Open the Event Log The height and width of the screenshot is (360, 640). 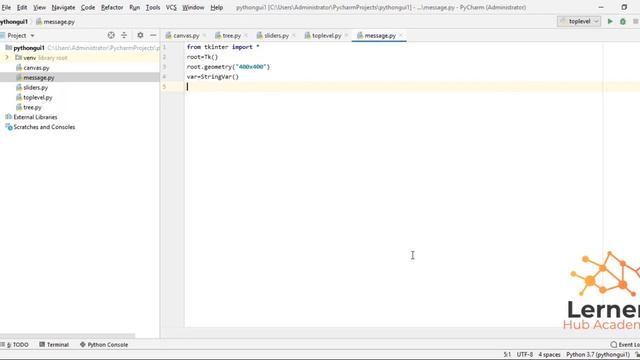point(625,344)
